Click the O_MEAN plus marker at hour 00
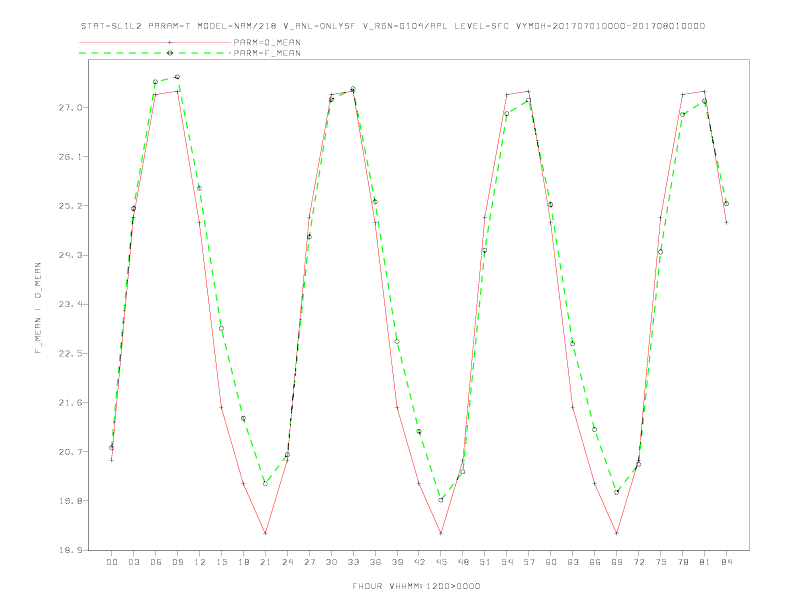Screen dimensions: 792x612 112,460
